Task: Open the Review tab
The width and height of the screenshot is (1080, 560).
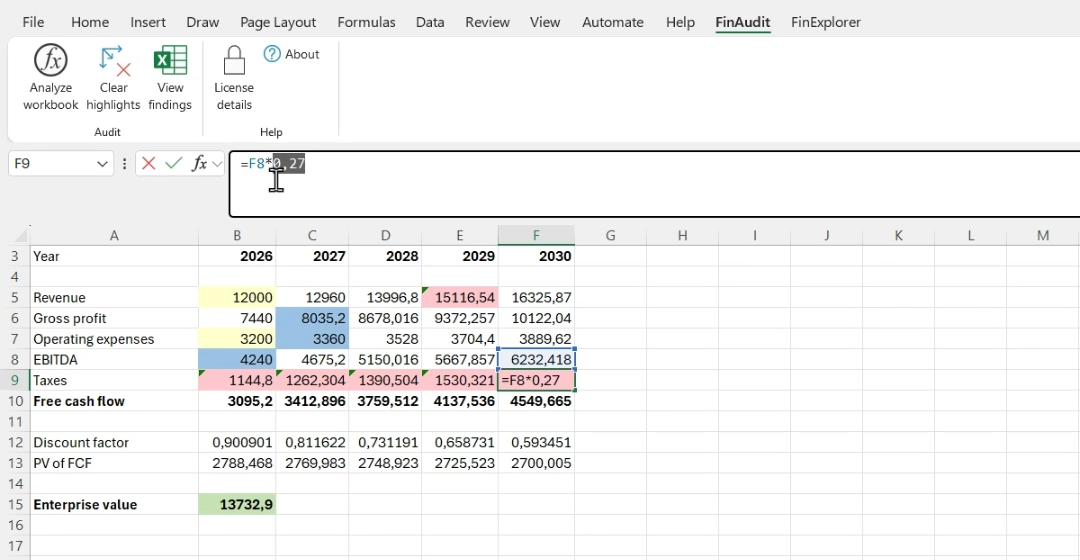Action: [487, 22]
